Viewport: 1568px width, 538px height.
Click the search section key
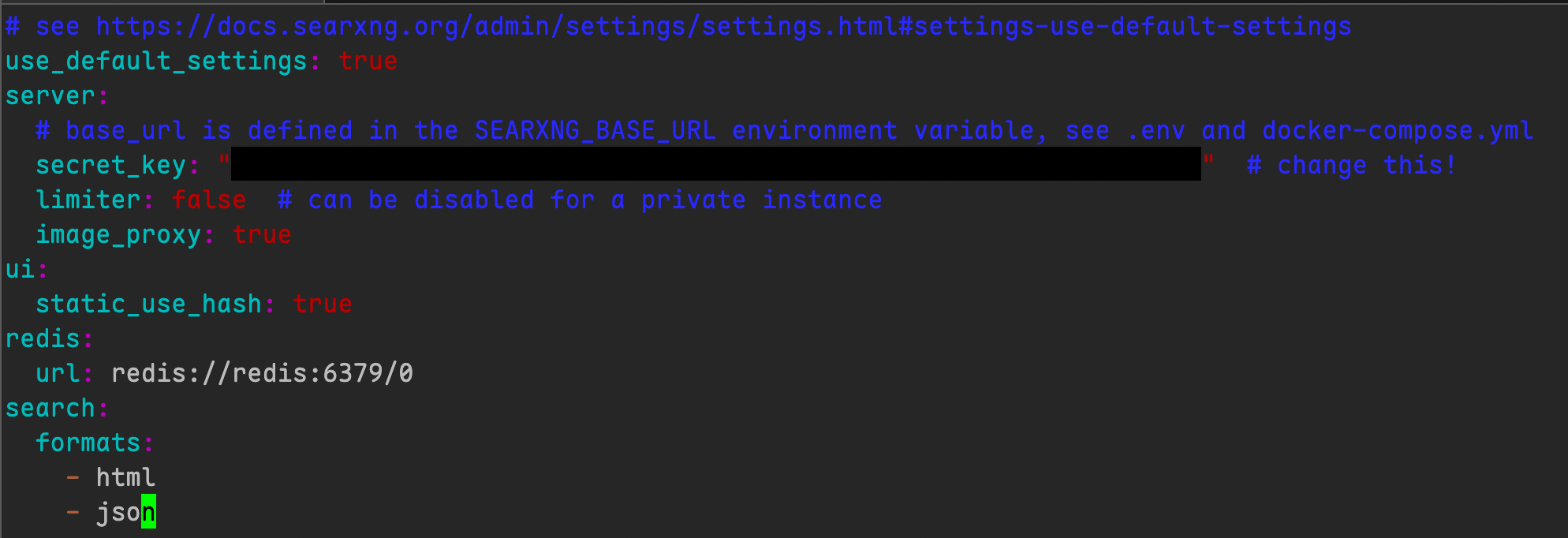click(50, 409)
